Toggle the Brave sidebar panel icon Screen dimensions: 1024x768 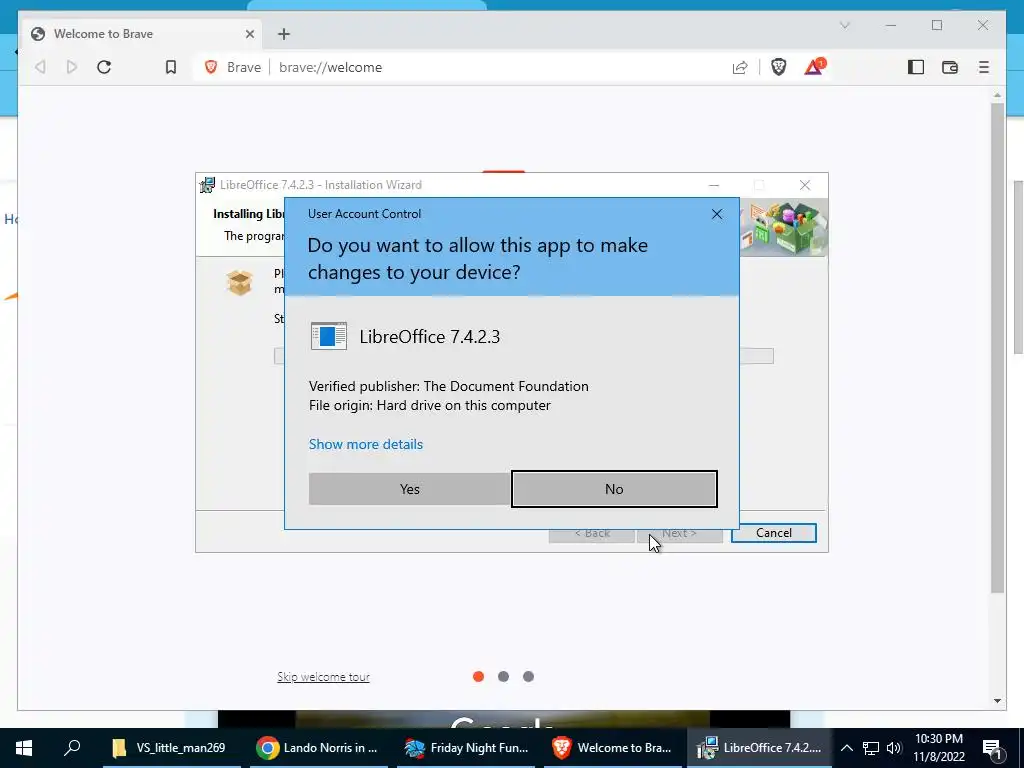(x=916, y=67)
